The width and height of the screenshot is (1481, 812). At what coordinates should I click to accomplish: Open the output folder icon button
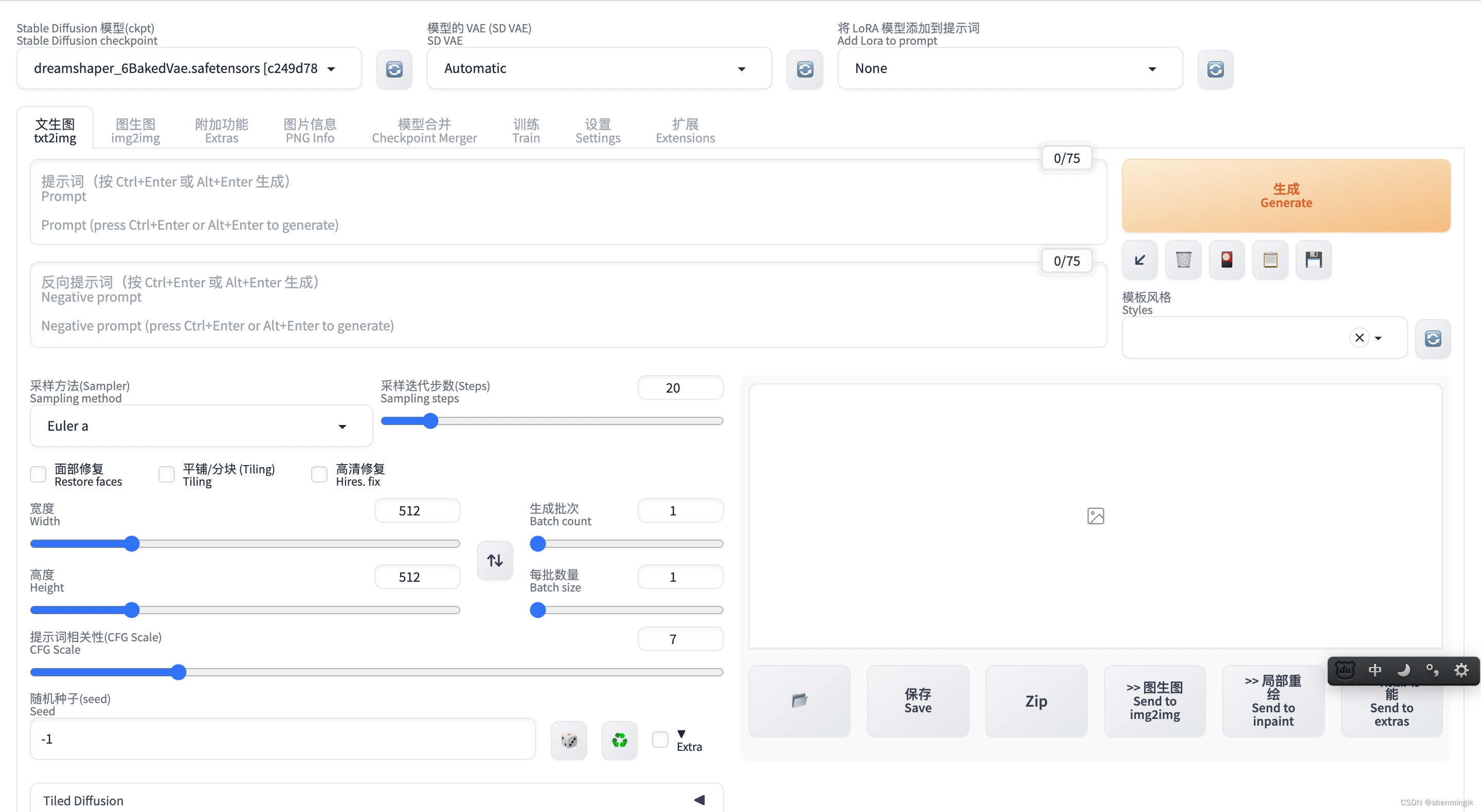click(799, 700)
